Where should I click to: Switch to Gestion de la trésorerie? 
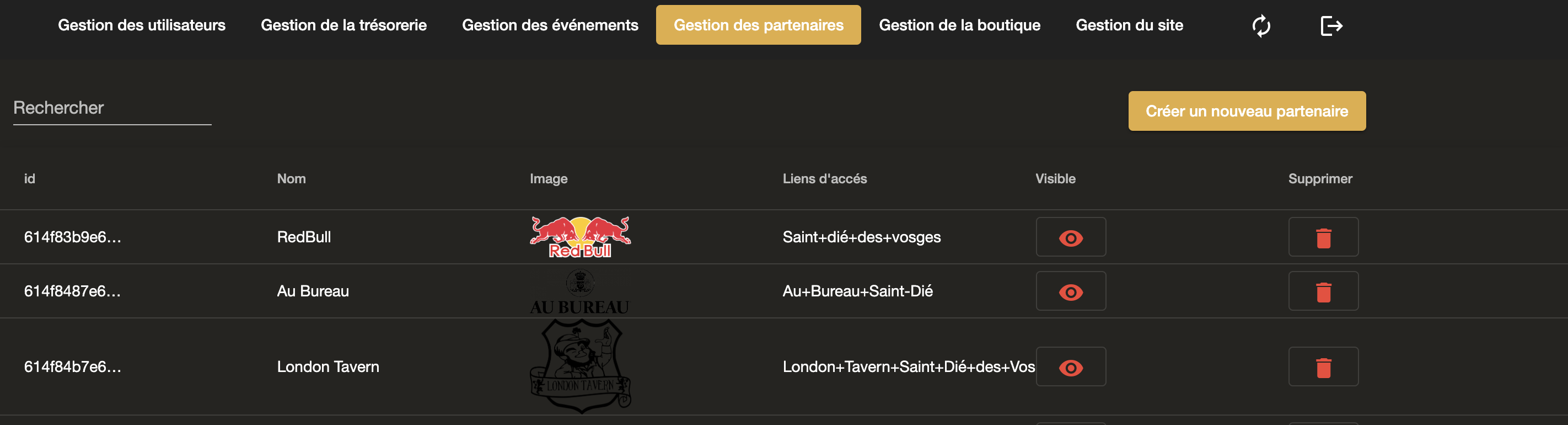[x=343, y=25]
